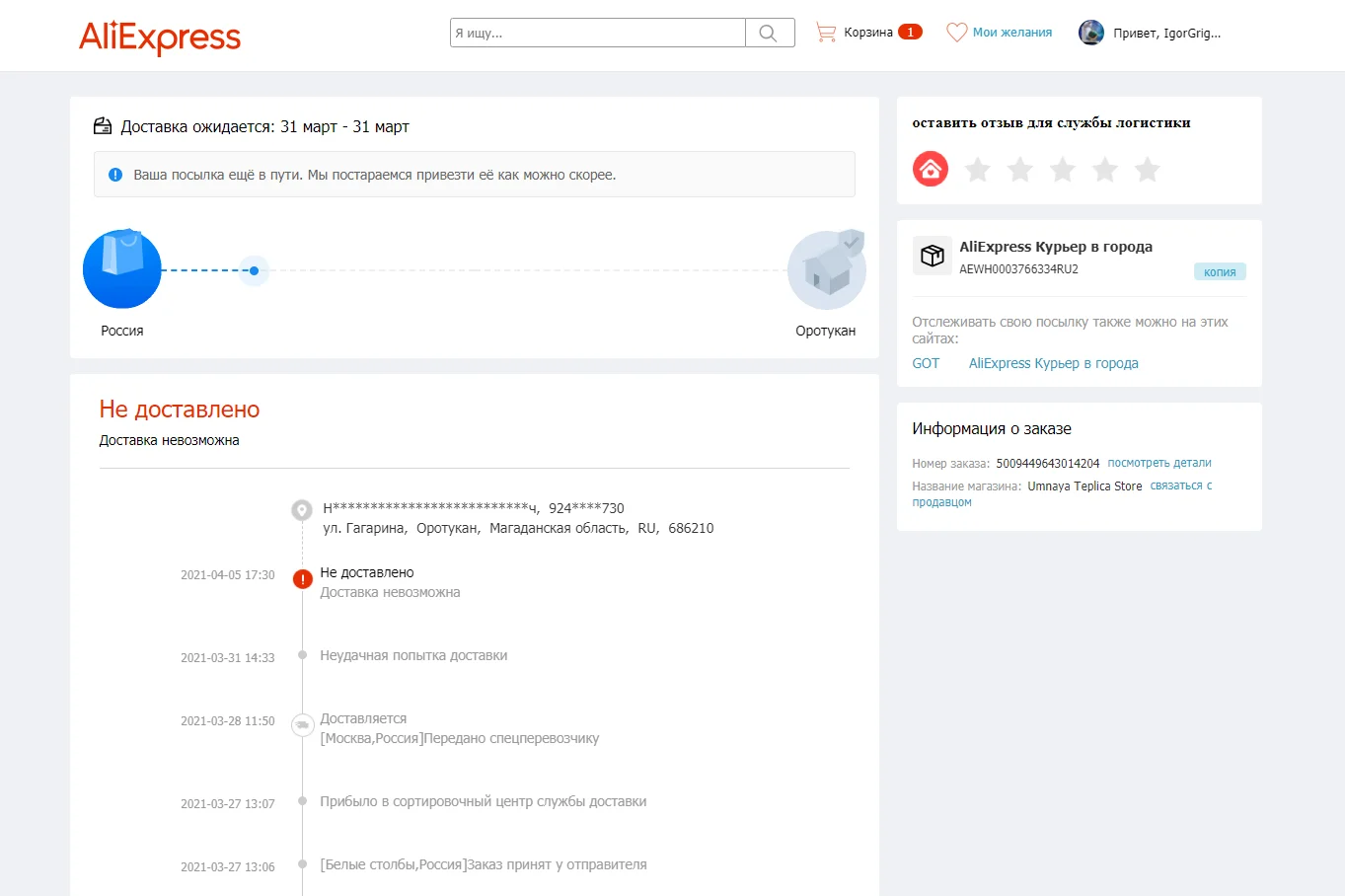This screenshot has height=896, width=1345.
Task: Rate logistics service two stars
Action: point(1020,170)
